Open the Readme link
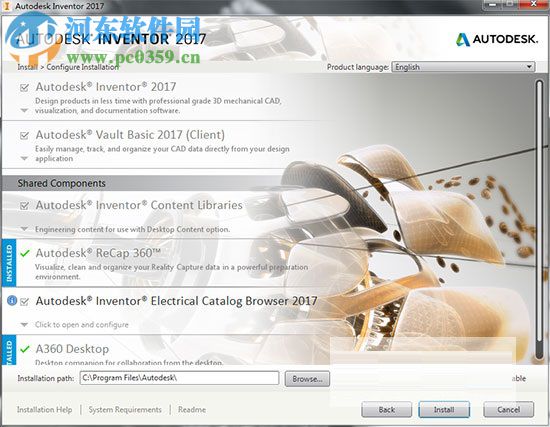The image size is (550, 427). [x=192, y=409]
